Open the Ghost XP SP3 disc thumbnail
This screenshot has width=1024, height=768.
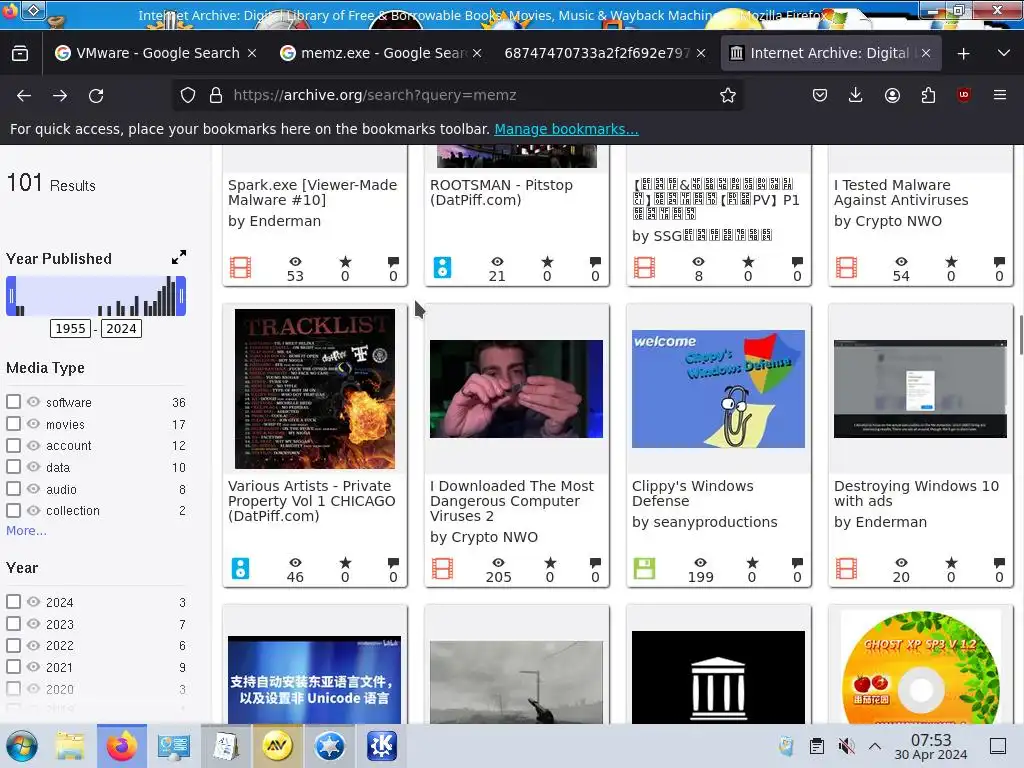(x=920, y=667)
